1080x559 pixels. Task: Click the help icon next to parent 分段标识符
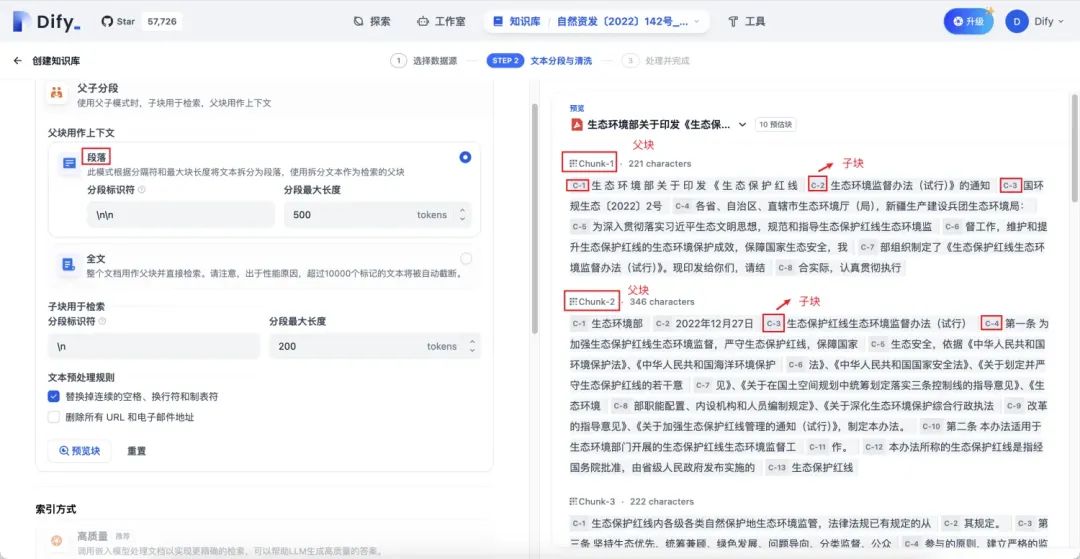[x=141, y=190]
